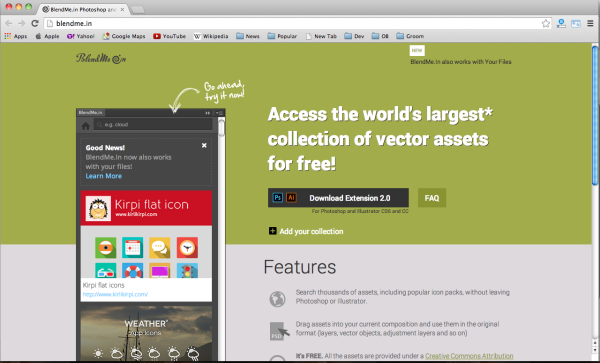600x363 pixels.
Task: Click the NEW badge in the header
Action: tap(417, 50)
